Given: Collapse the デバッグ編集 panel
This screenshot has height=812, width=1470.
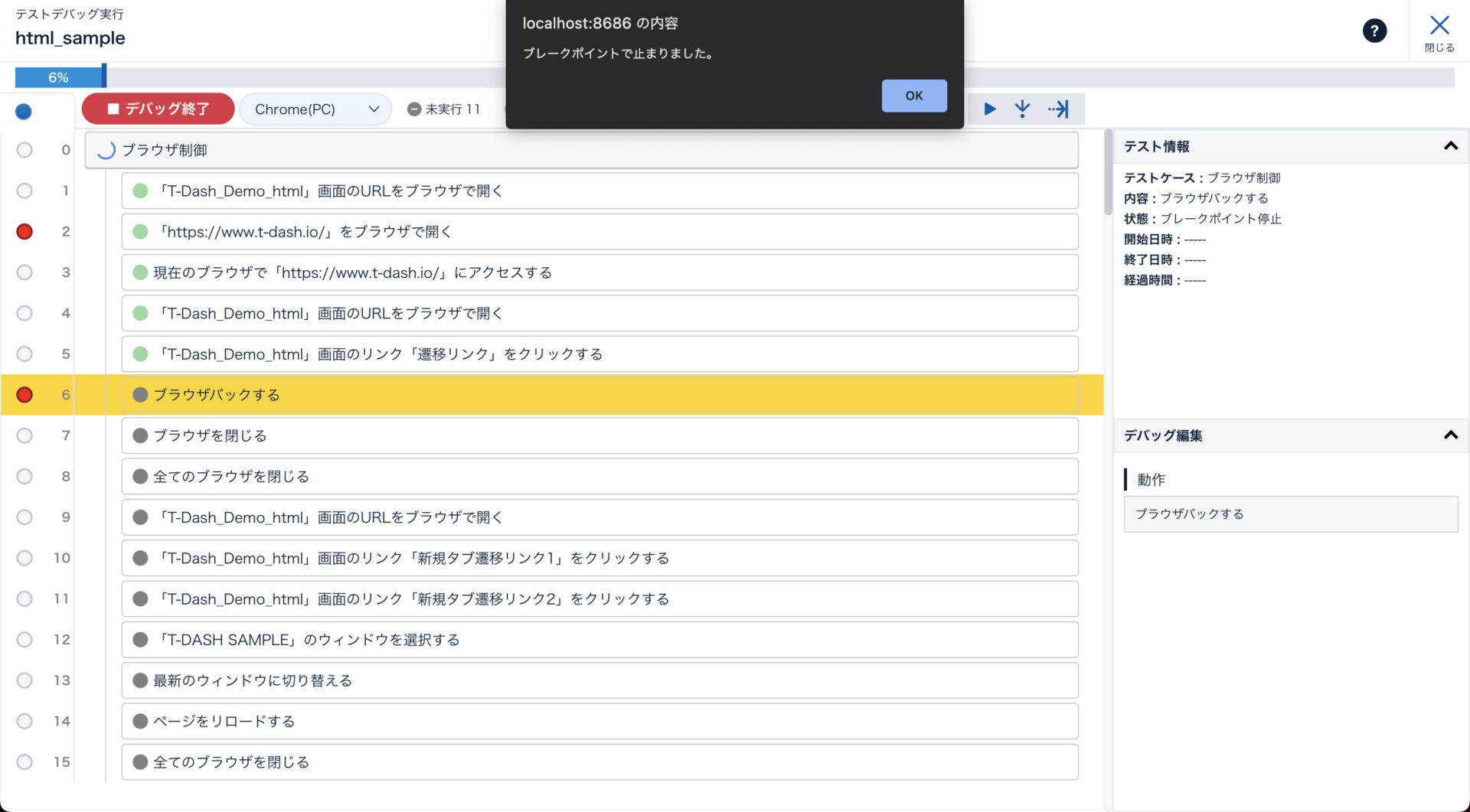Looking at the screenshot, I should 1450,435.
